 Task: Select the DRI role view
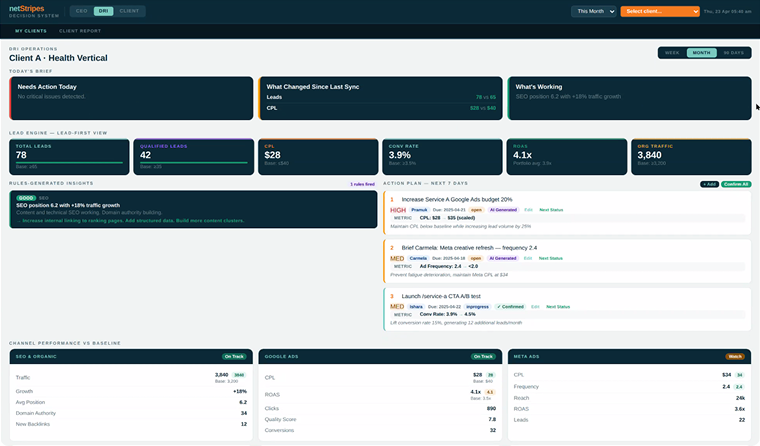click(103, 11)
